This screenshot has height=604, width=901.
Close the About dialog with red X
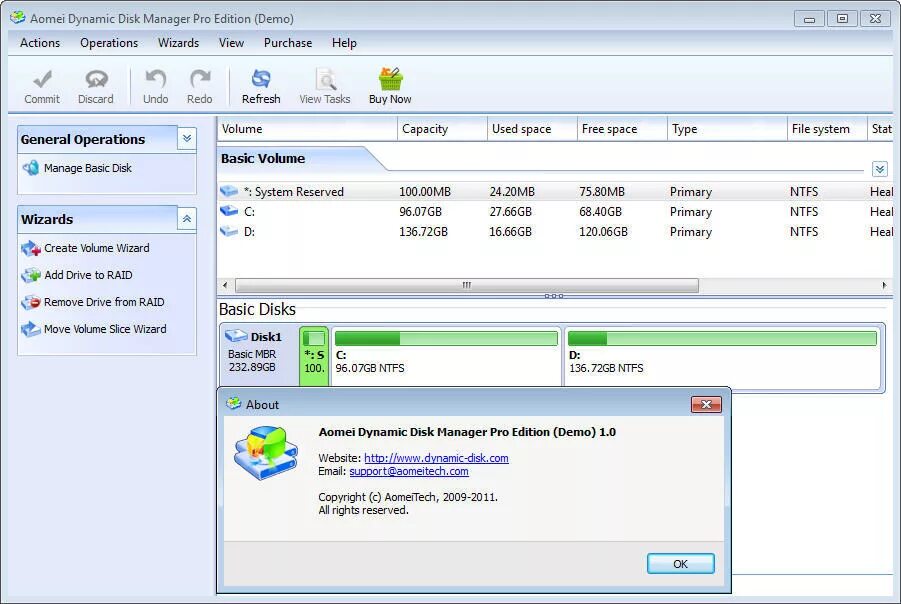click(706, 405)
